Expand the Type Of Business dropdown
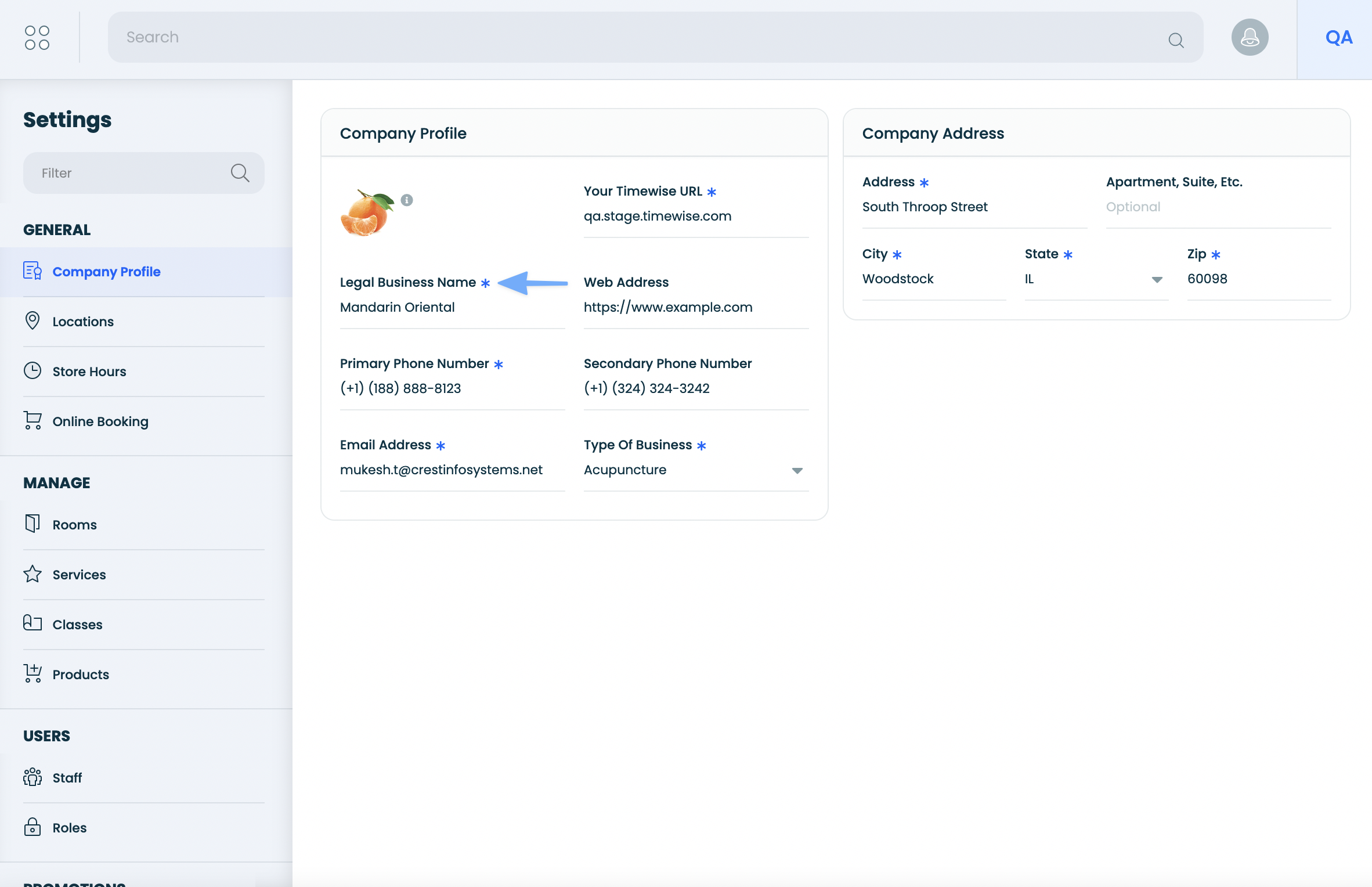This screenshot has width=1372, height=887. point(797,470)
